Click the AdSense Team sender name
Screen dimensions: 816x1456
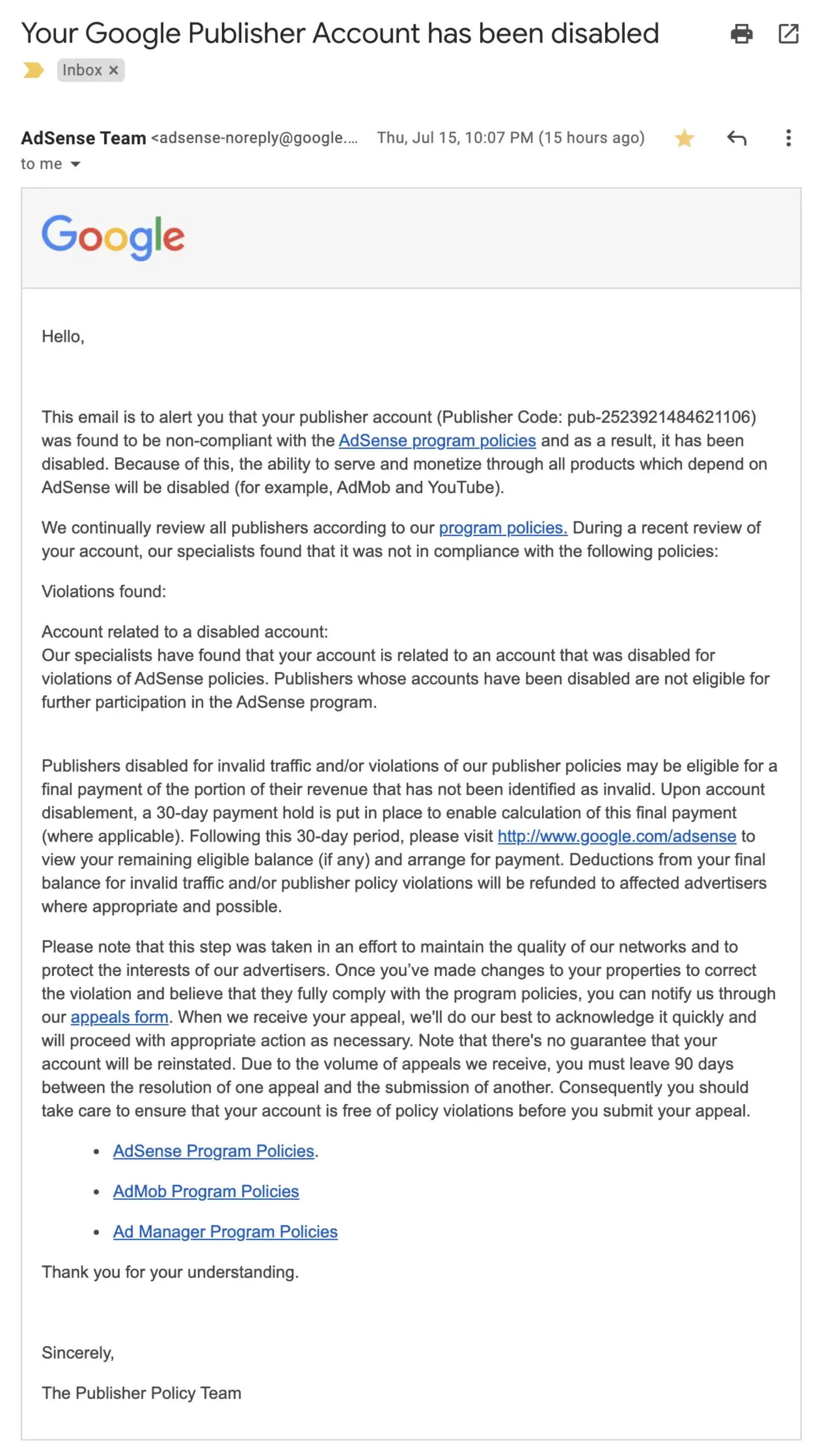click(x=82, y=137)
